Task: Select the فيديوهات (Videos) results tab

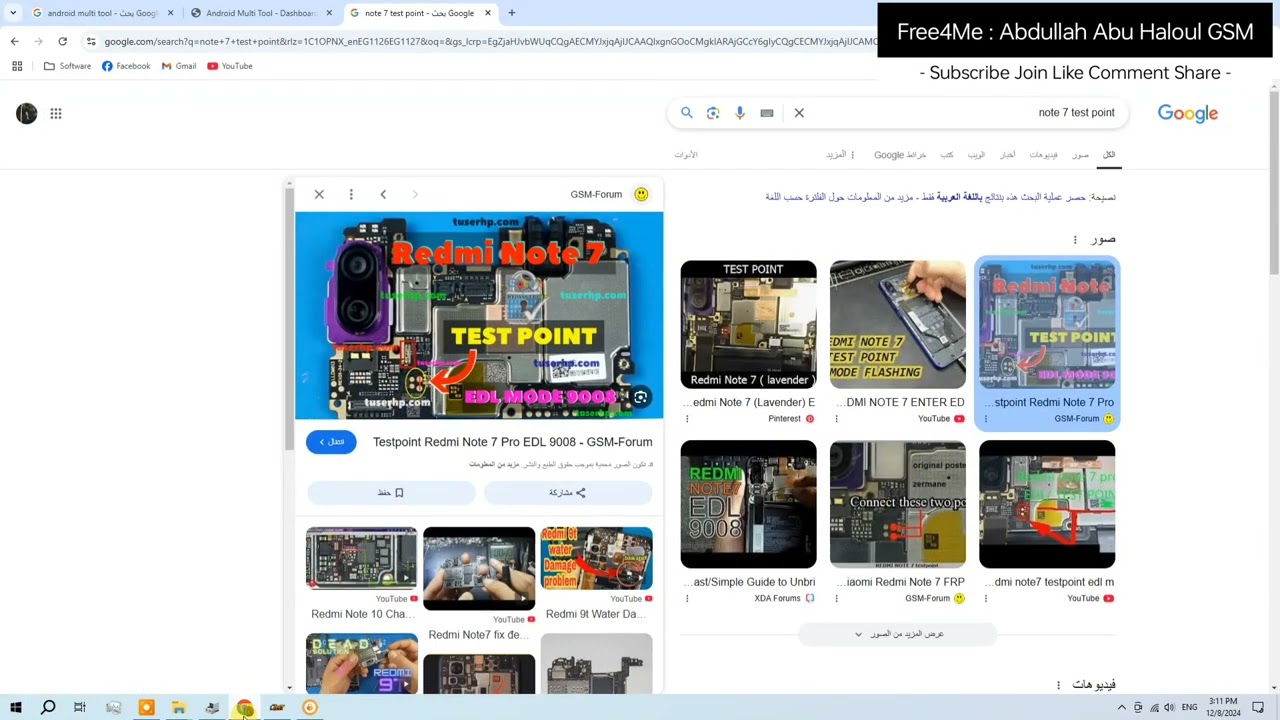Action: point(1043,155)
